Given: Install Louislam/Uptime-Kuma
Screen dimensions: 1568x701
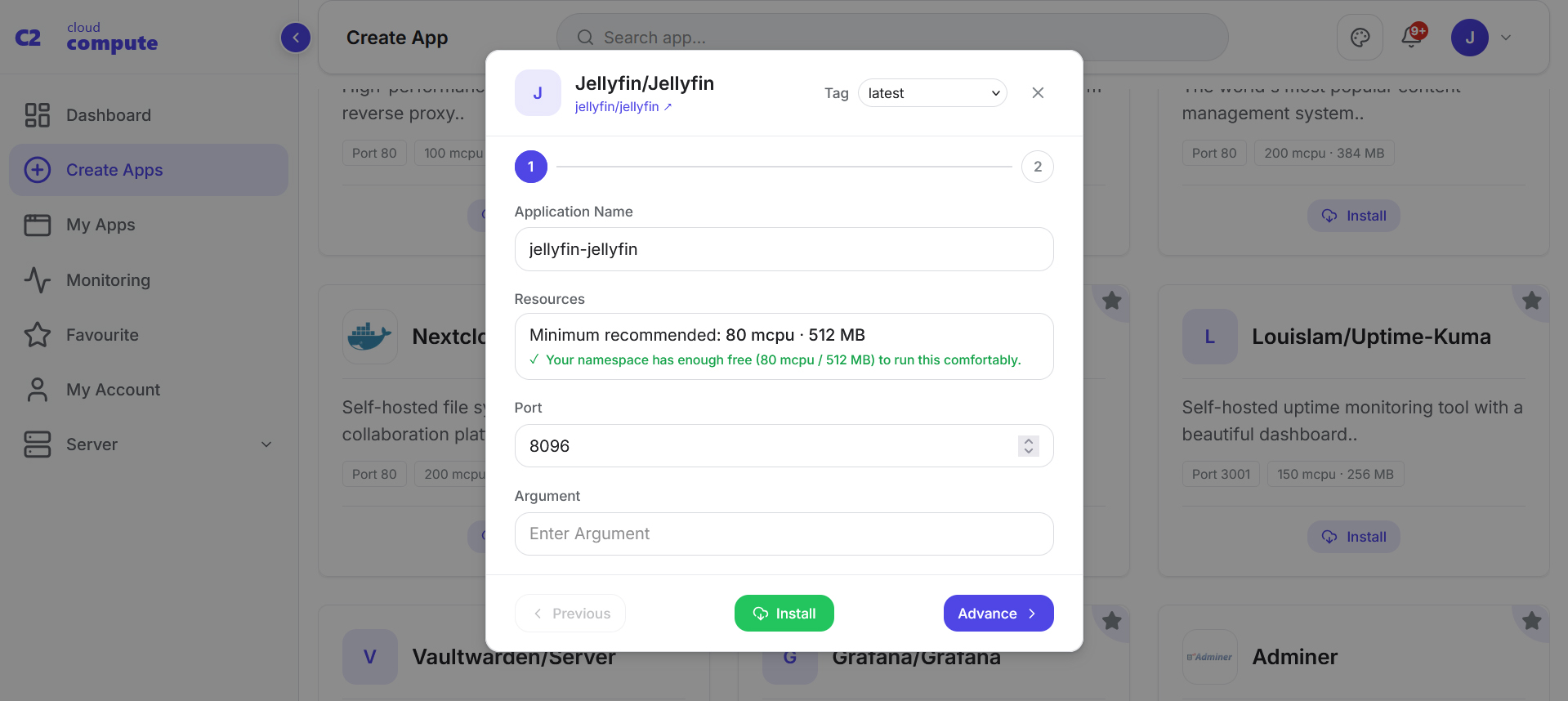Looking at the screenshot, I should tap(1354, 537).
